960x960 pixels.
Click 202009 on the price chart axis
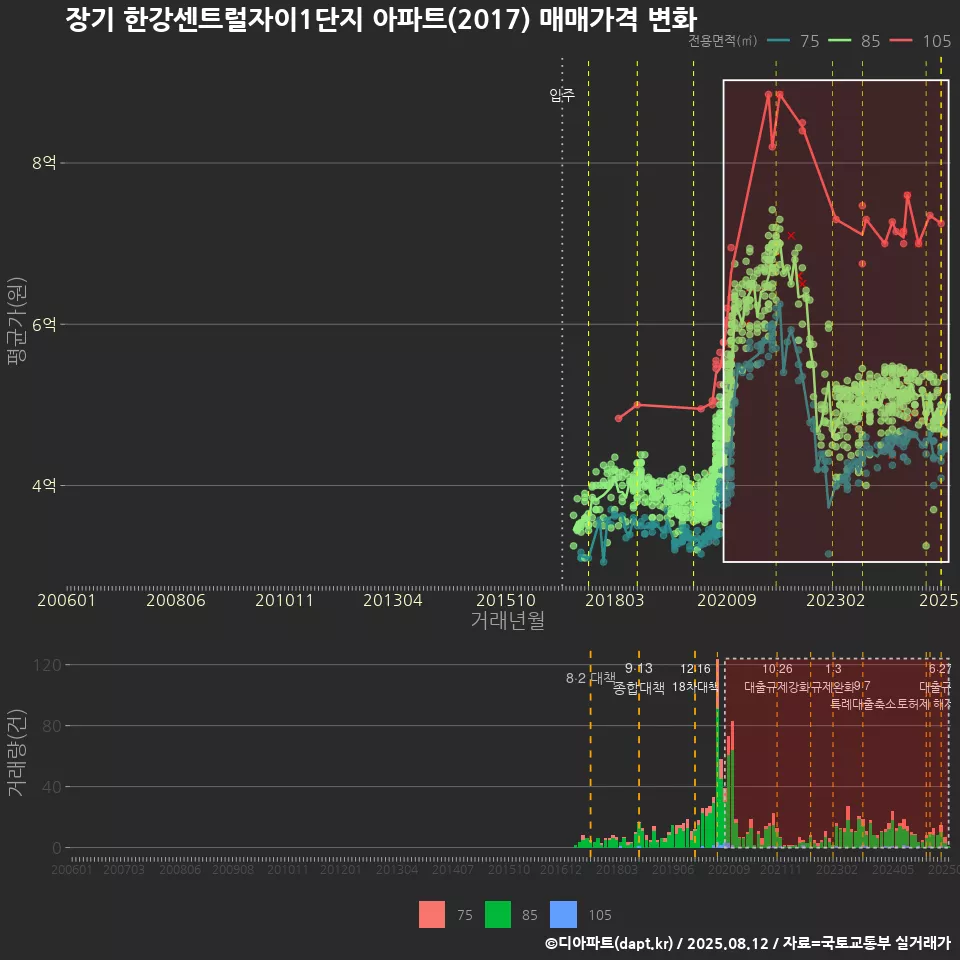[x=727, y=600]
